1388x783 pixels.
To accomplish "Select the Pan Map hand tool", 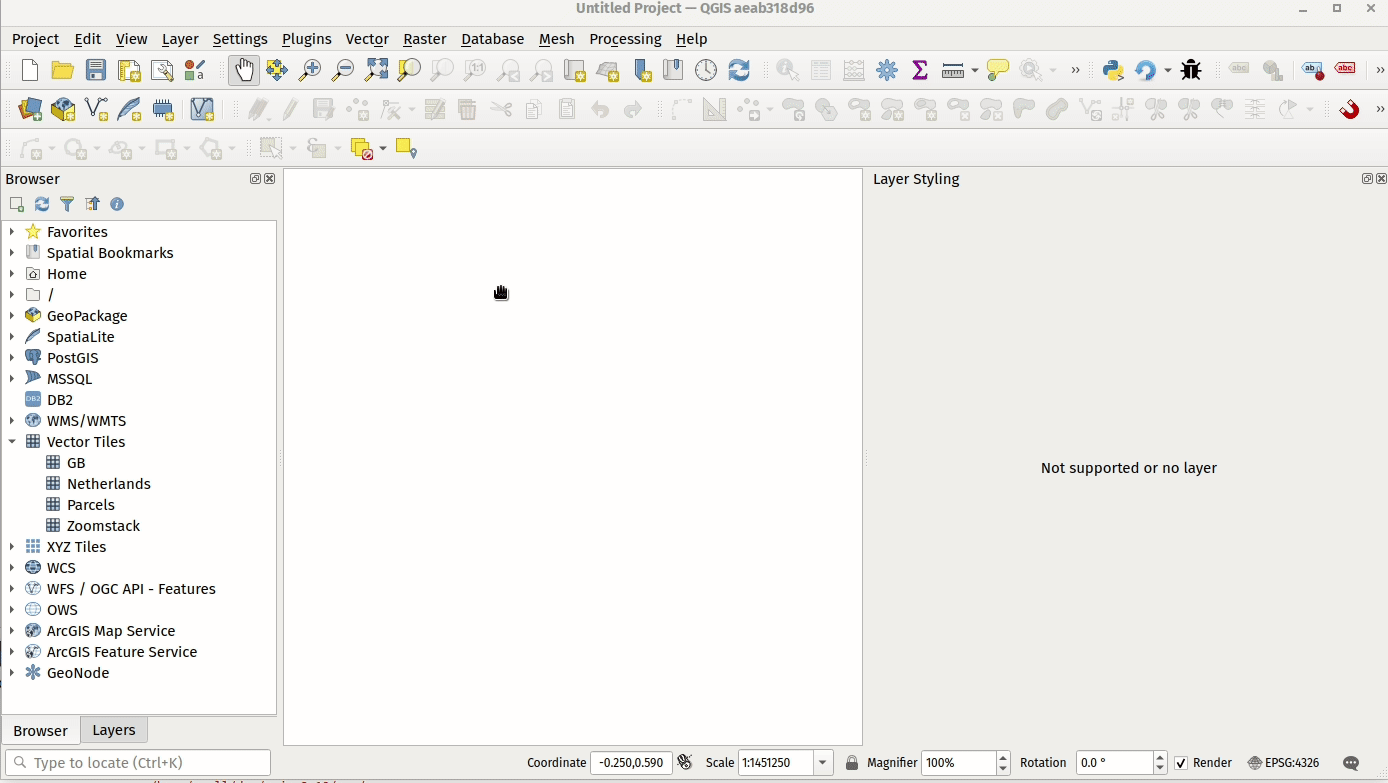I will point(244,70).
